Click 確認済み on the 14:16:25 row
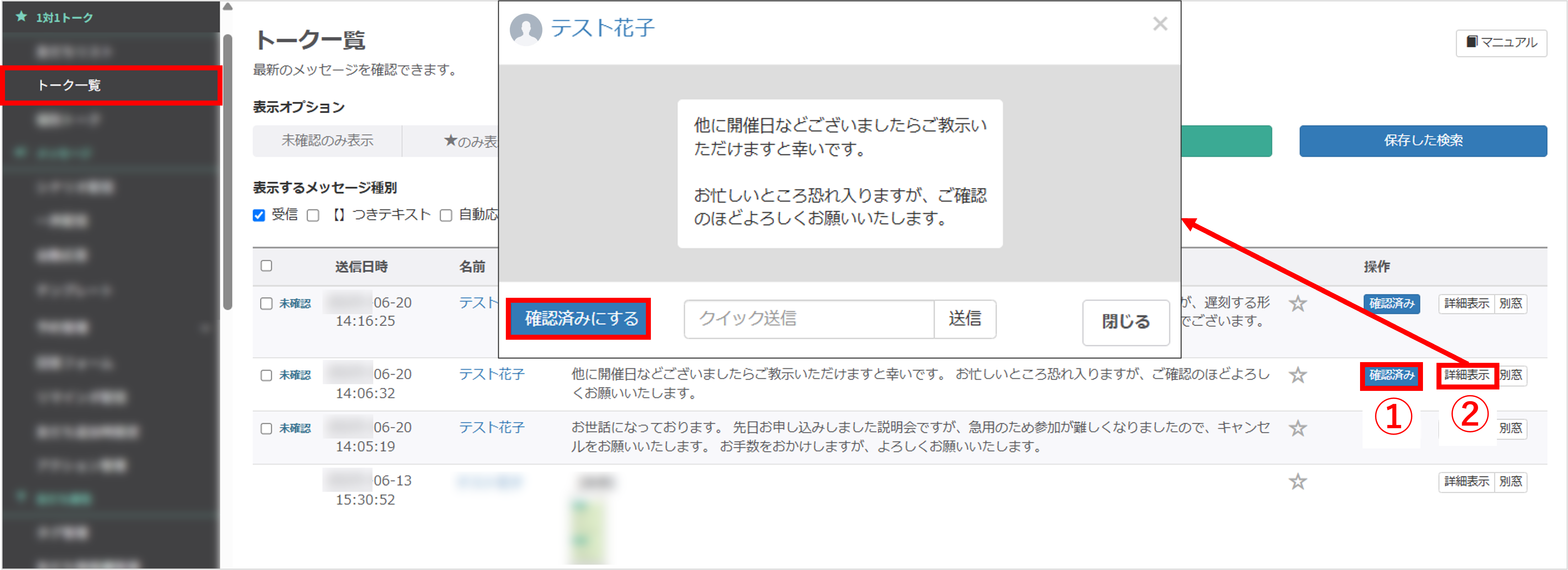 pyautogui.click(x=1391, y=303)
